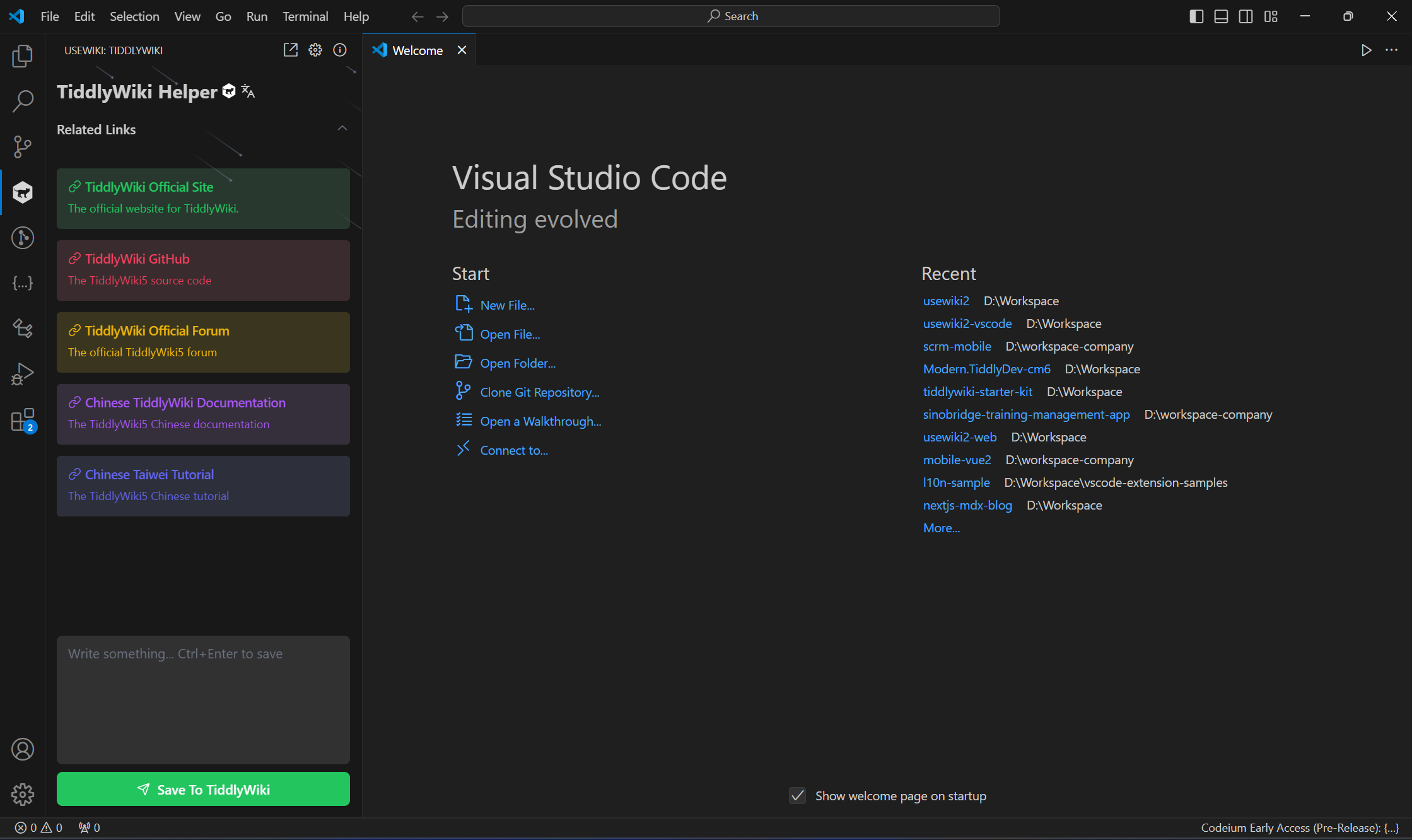This screenshot has width=1412, height=840.
Task: Open Chinese Taiwei Tutorial card
Action: tap(203, 486)
